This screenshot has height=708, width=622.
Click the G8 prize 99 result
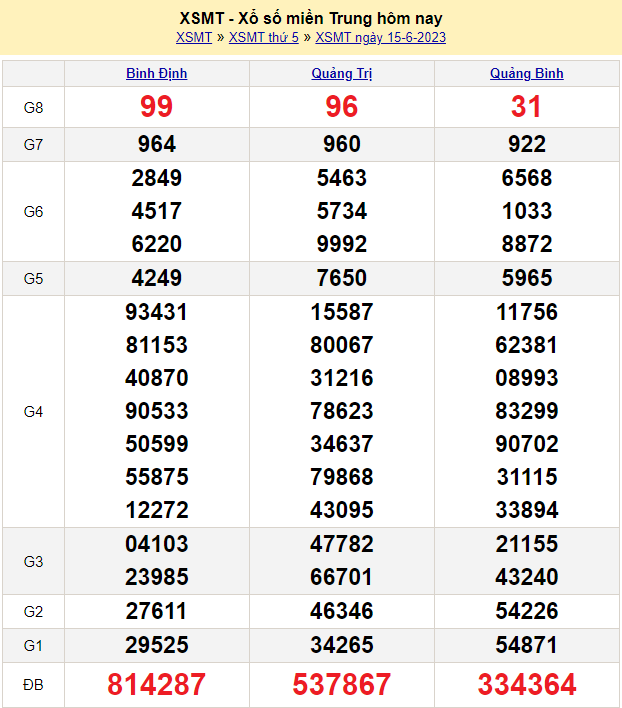tap(157, 107)
